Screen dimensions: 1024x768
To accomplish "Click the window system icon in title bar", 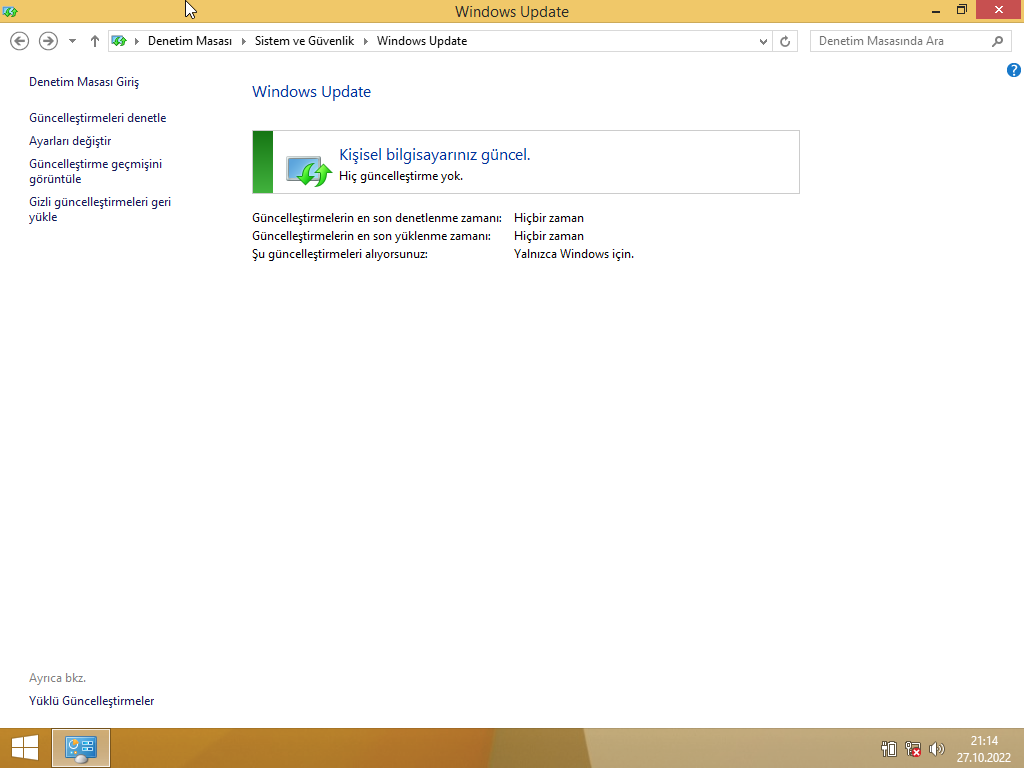I will 10,11.
